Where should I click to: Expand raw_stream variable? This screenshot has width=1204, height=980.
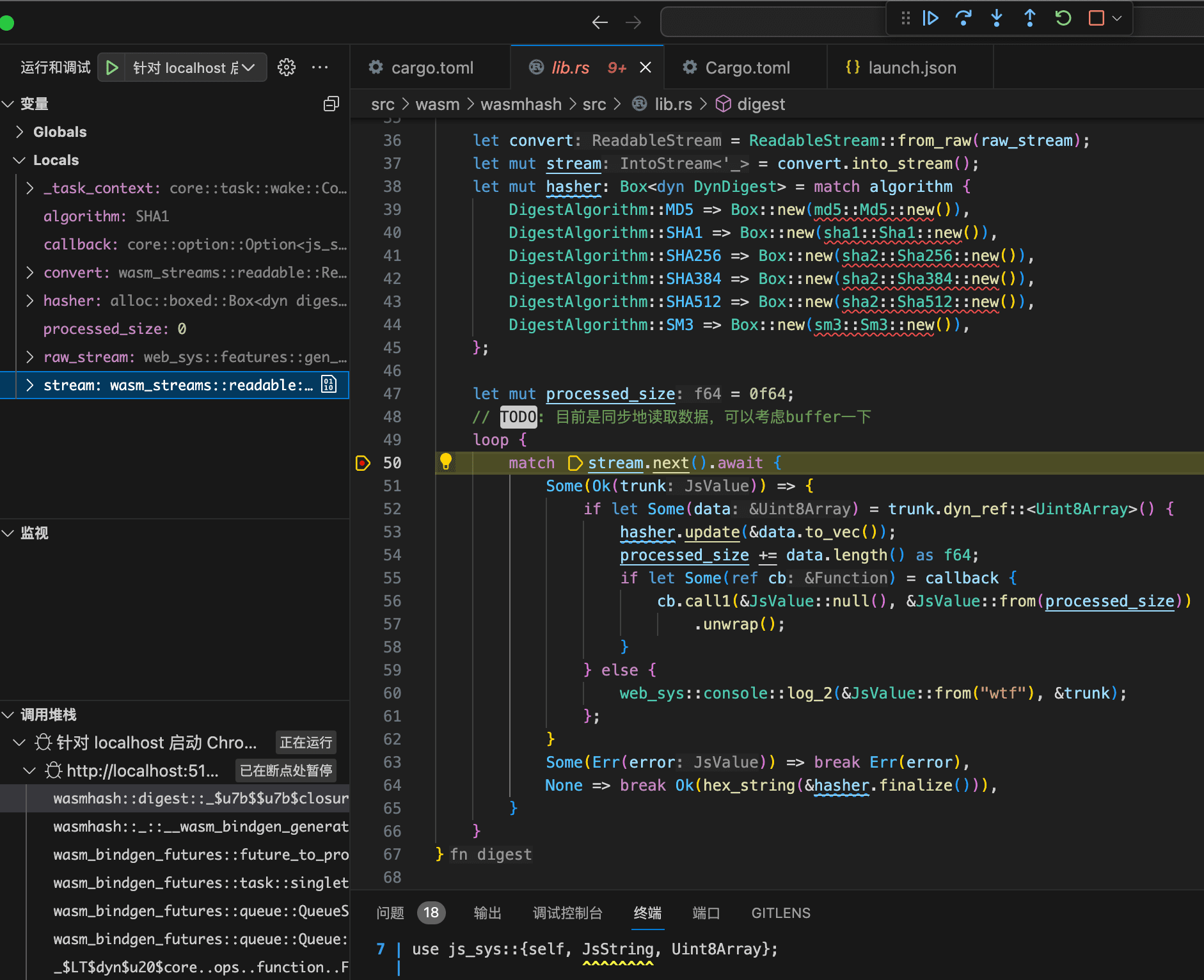(30, 357)
